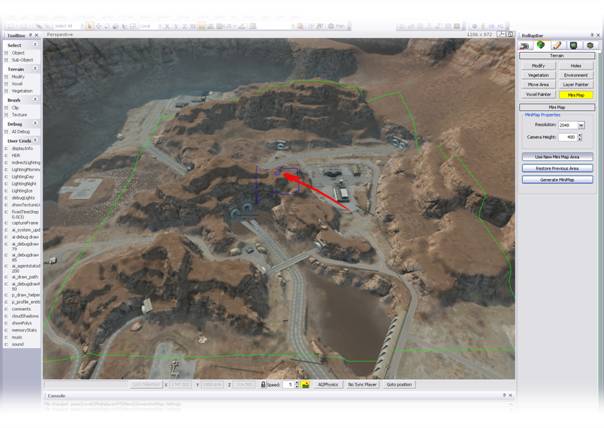Collapse the User Cmds group in ToolBox

[x=35, y=140]
